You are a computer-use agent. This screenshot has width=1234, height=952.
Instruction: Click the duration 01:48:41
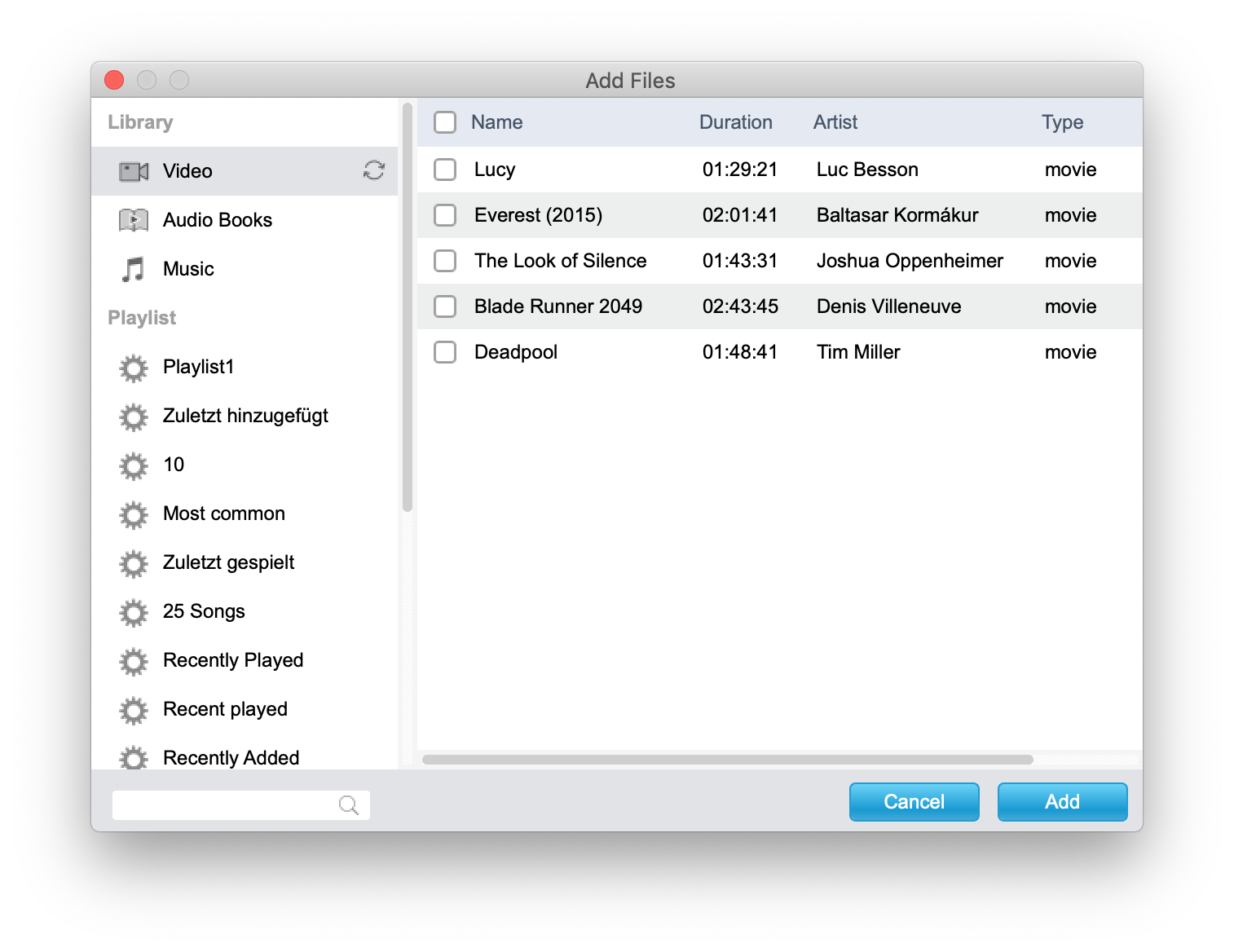740,352
